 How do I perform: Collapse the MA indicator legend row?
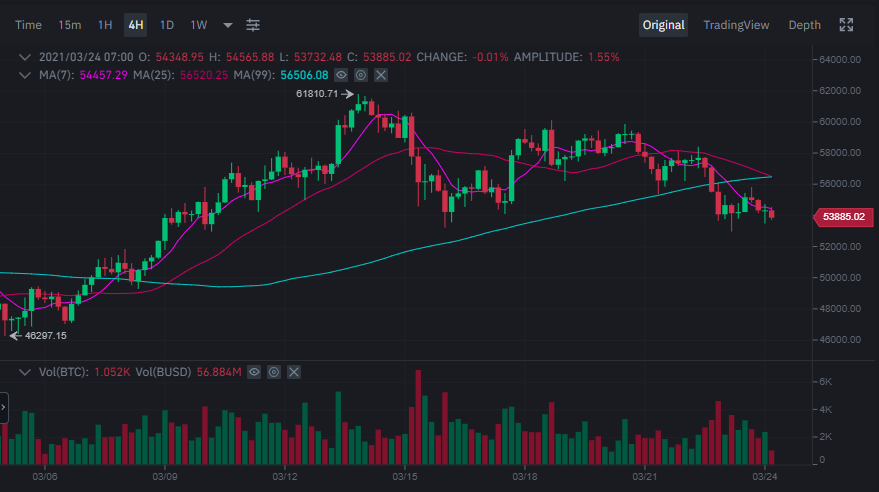tap(25, 75)
